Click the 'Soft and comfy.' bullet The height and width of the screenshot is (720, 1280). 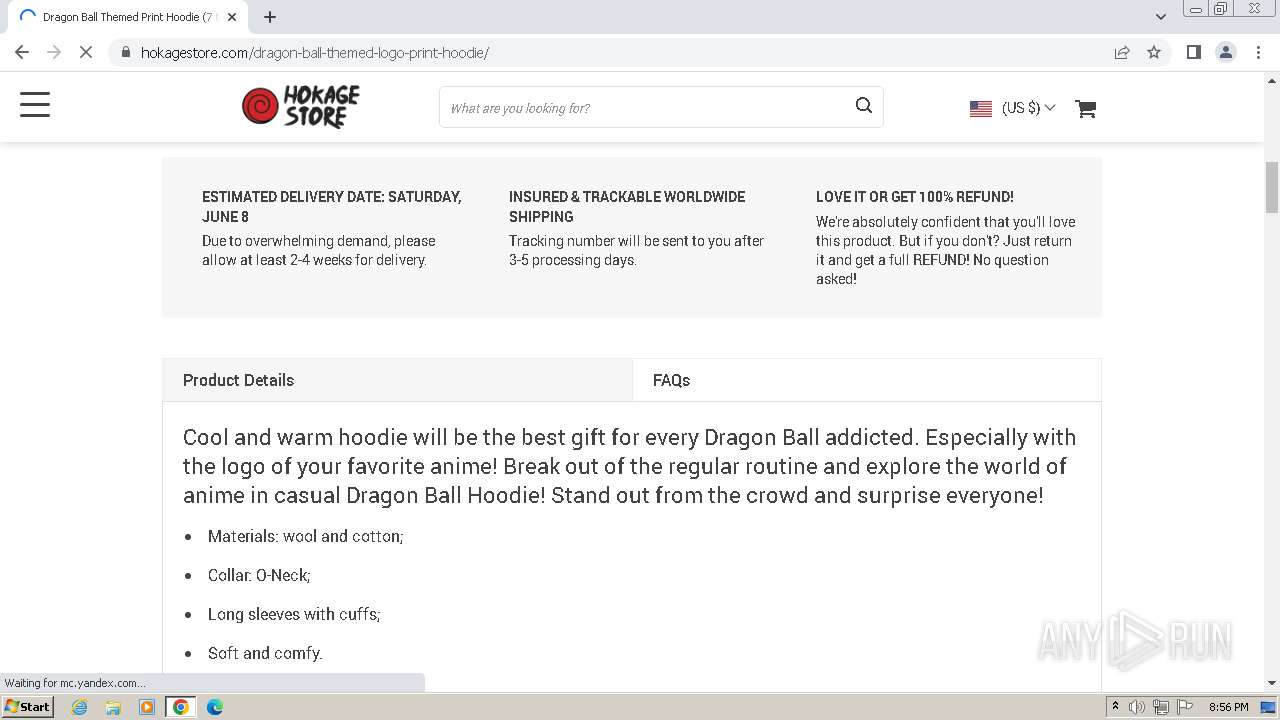click(265, 653)
